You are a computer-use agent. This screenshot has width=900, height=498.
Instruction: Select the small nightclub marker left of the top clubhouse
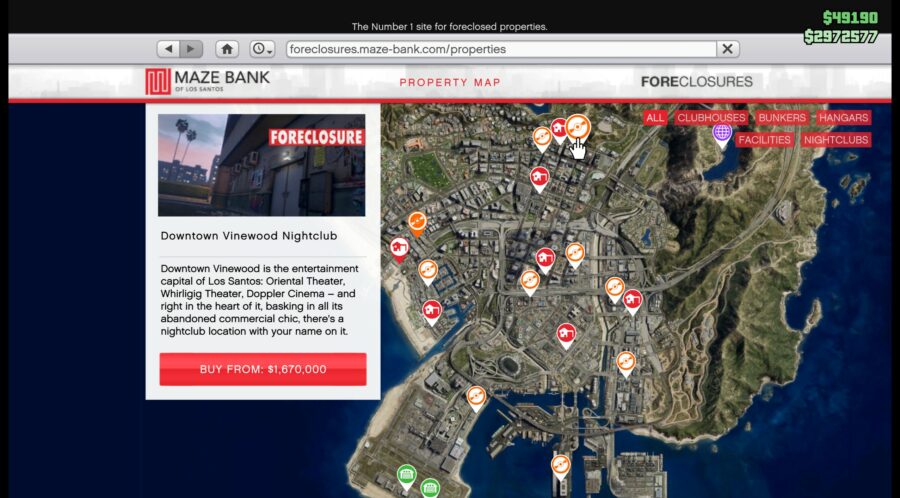point(542,138)
